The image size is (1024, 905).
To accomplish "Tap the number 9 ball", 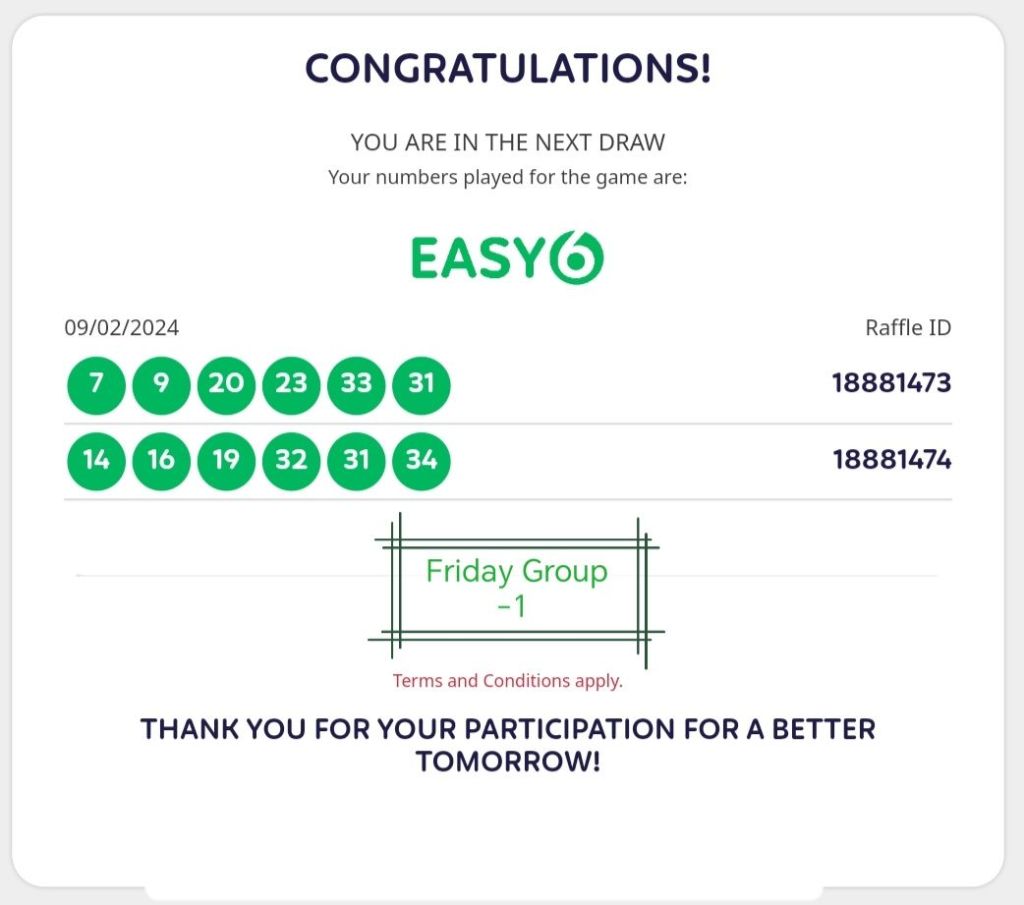I will click(161, 384).
